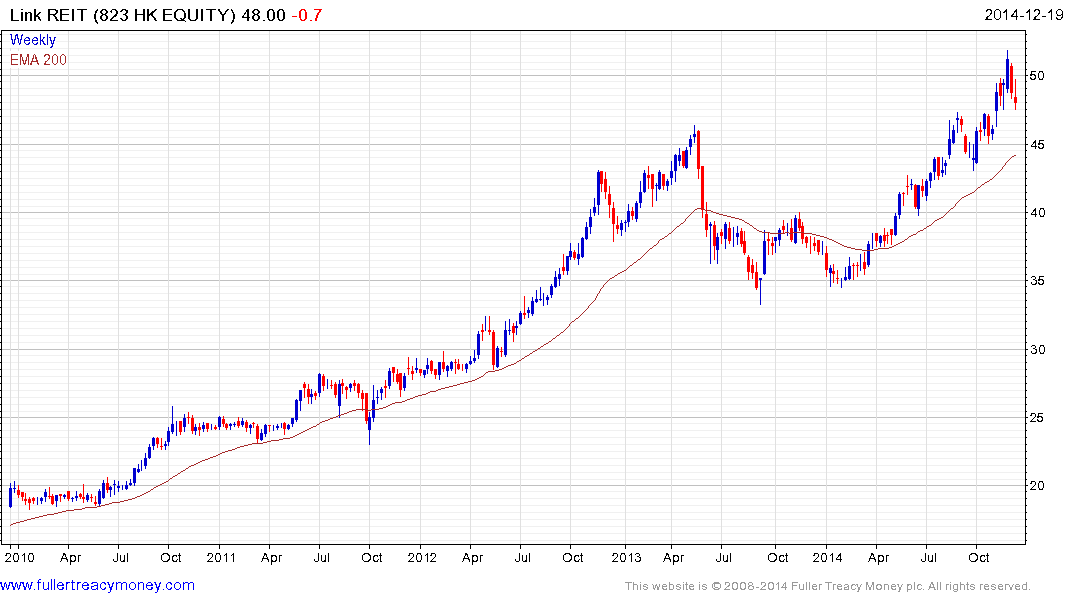Select the 48.00 last price value
Screen dimensions: 1075x600
pos(263,15)
